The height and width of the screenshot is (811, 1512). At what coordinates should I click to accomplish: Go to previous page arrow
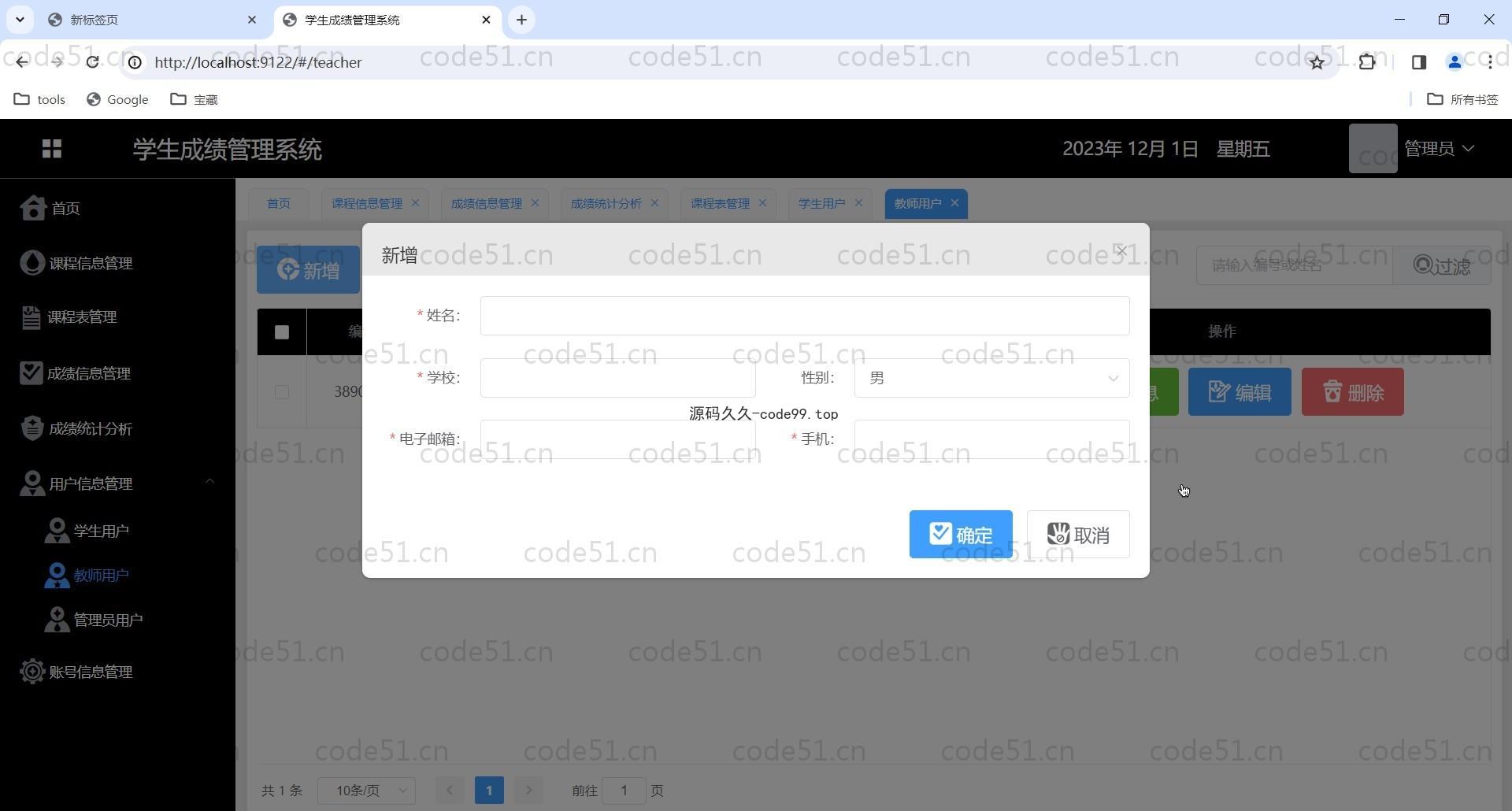coord(450,791)
